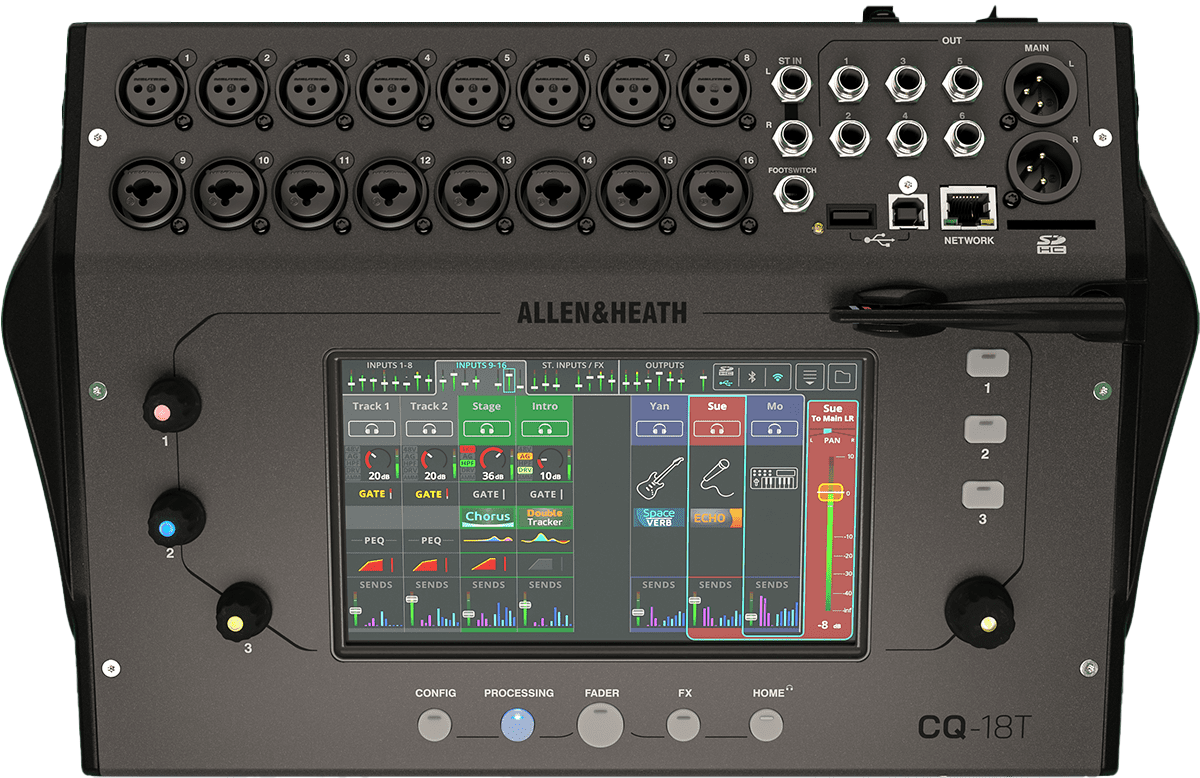Open the Space Verb effect on Yan
Viewport: 1200px width, 778px height.
click(x=659, y=517)
